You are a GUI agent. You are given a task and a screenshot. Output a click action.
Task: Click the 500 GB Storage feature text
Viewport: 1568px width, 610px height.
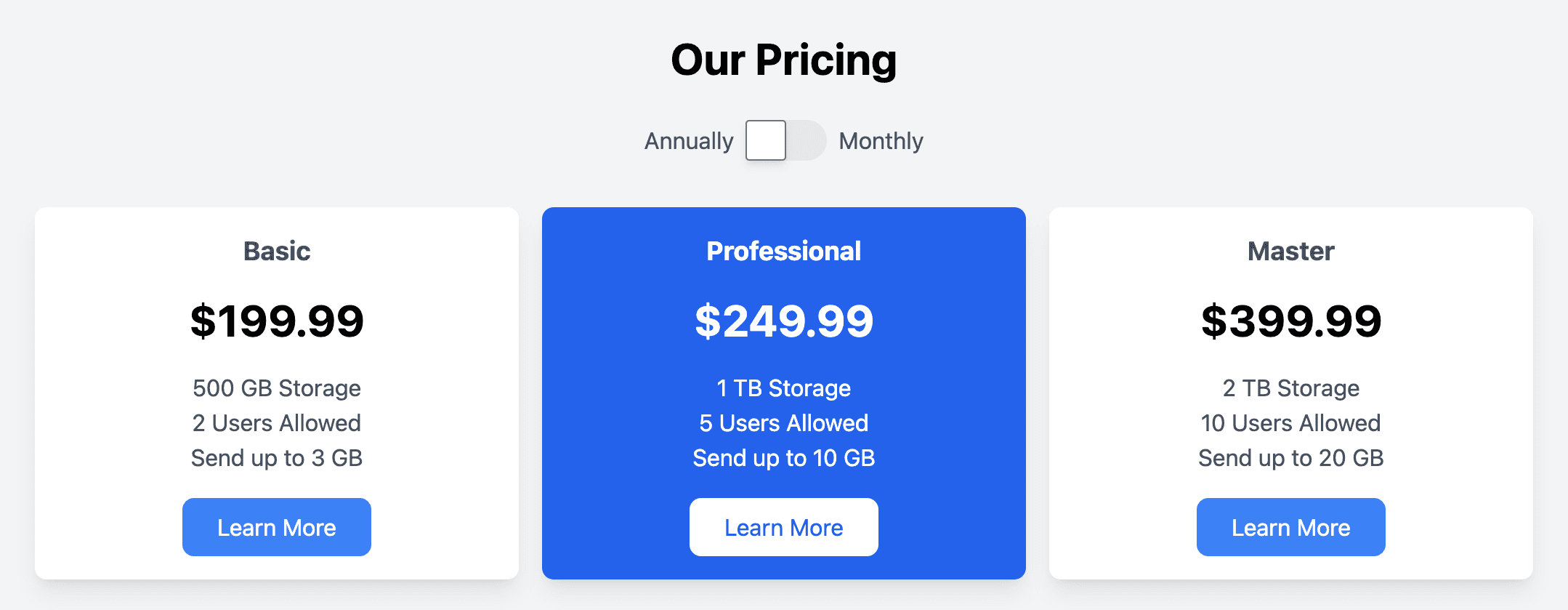277,388
